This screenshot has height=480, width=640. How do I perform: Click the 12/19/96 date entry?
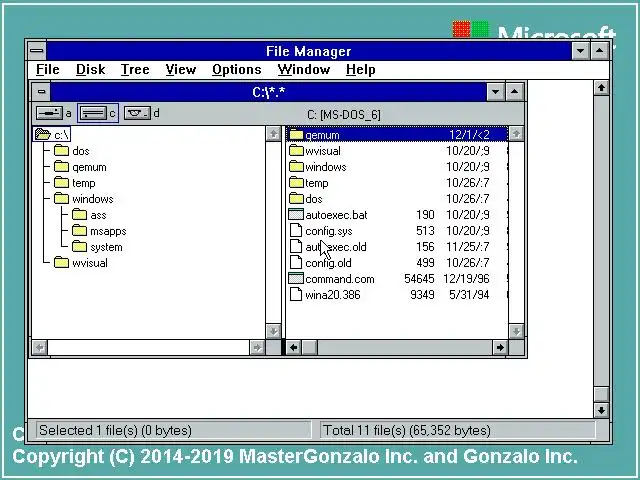point(466,279)
